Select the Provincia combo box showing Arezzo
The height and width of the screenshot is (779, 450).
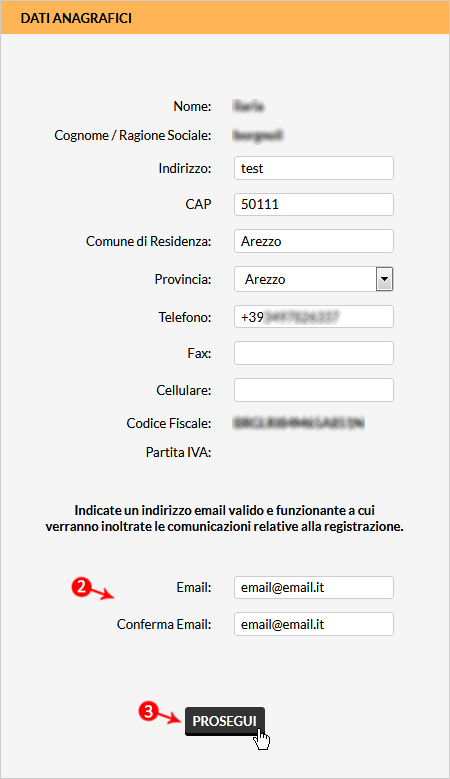click(x=314, y=279)
